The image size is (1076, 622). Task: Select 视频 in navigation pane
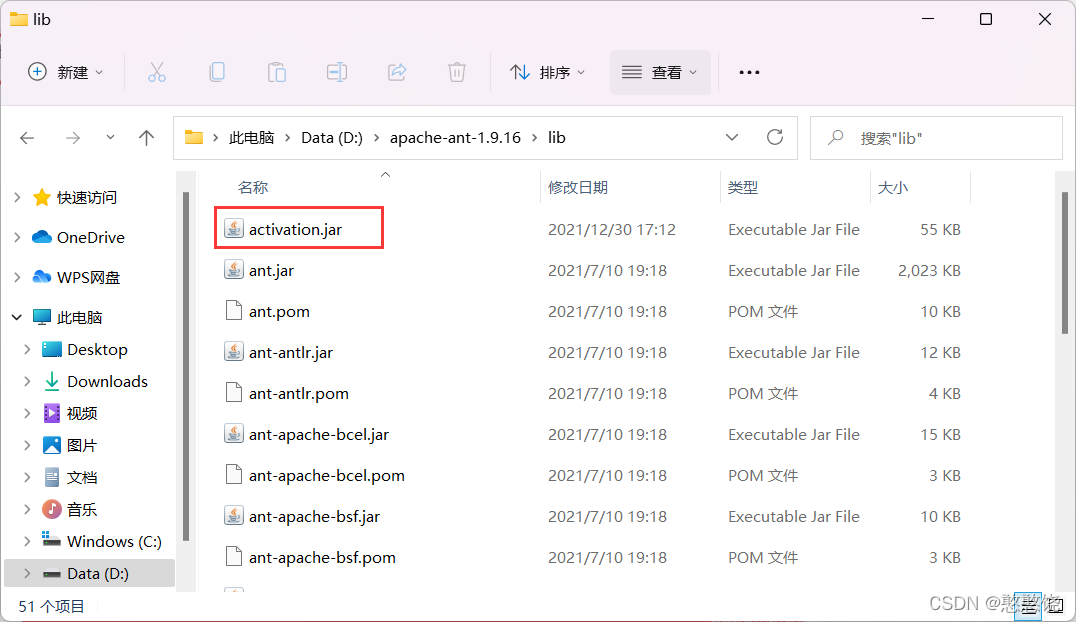coord(82,413)
